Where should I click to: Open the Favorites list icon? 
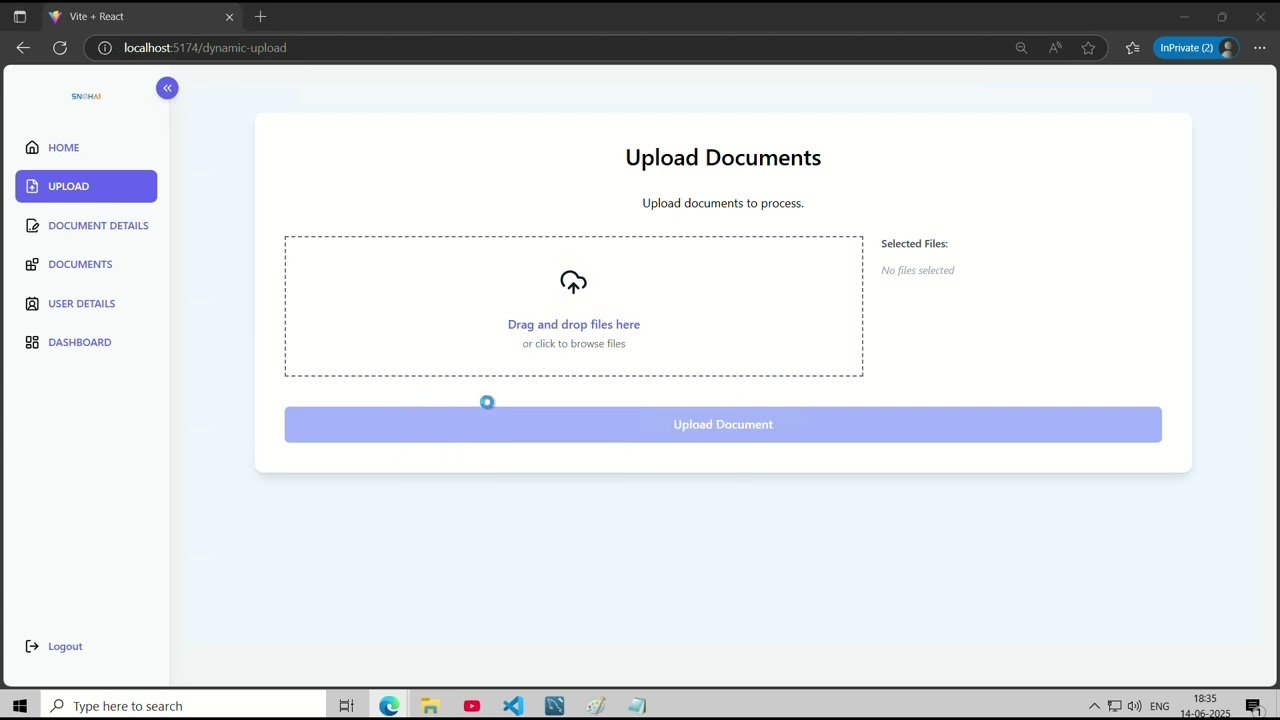(x=1132, y=47)
